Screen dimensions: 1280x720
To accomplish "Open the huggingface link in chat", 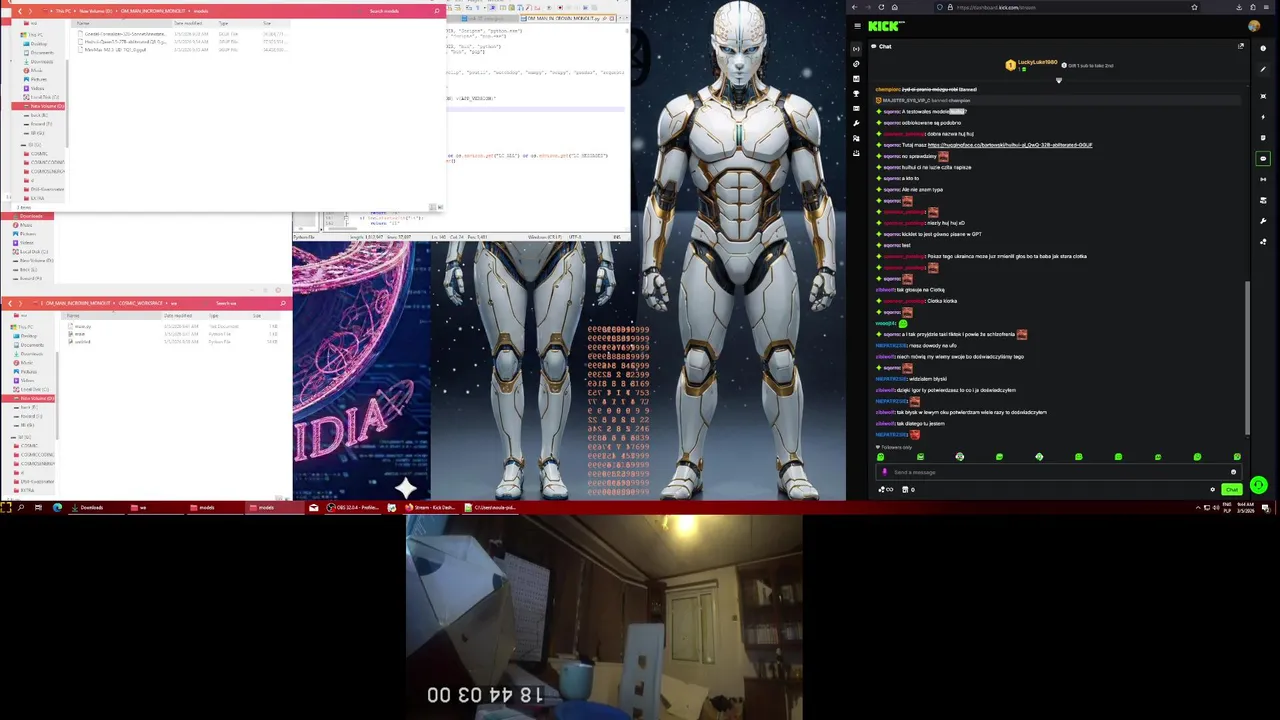I will (1010, 145).
